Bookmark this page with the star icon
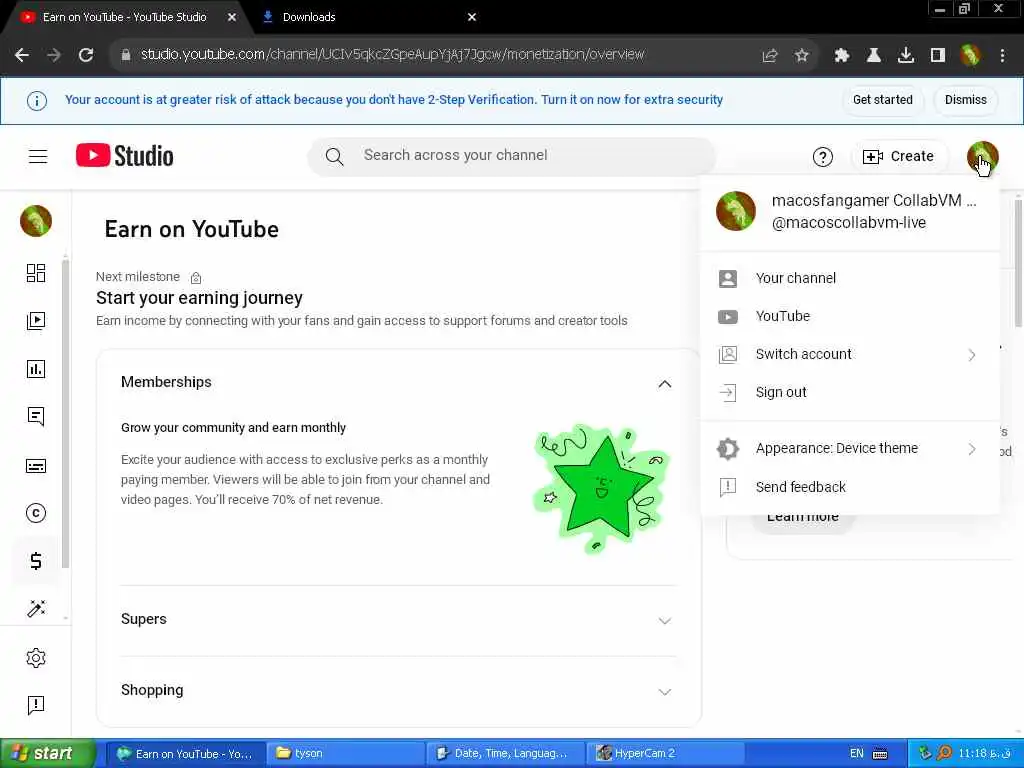 pos(802,56)
